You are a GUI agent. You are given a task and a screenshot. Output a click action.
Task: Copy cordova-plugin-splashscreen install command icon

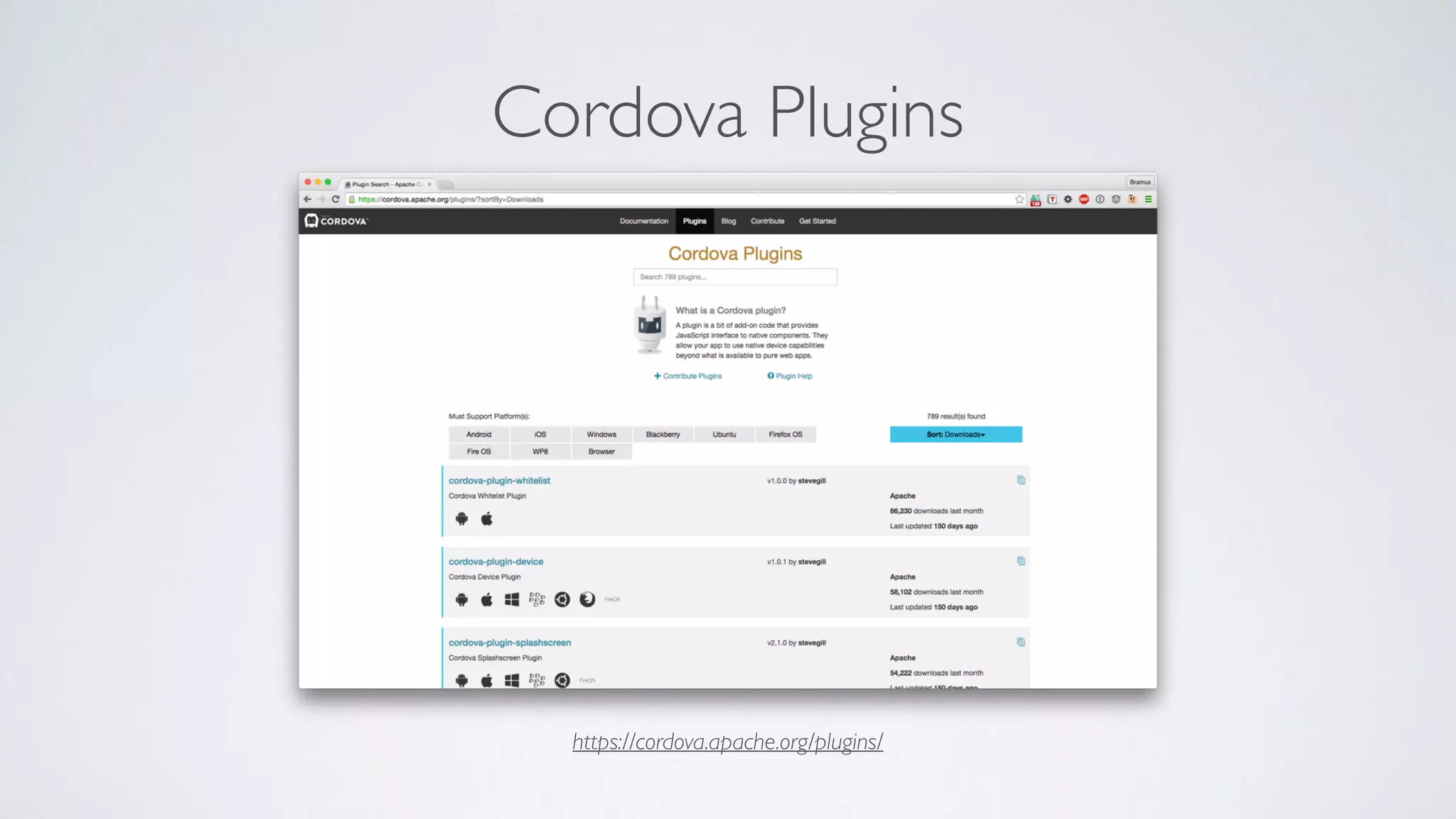tap(1021, 643)
